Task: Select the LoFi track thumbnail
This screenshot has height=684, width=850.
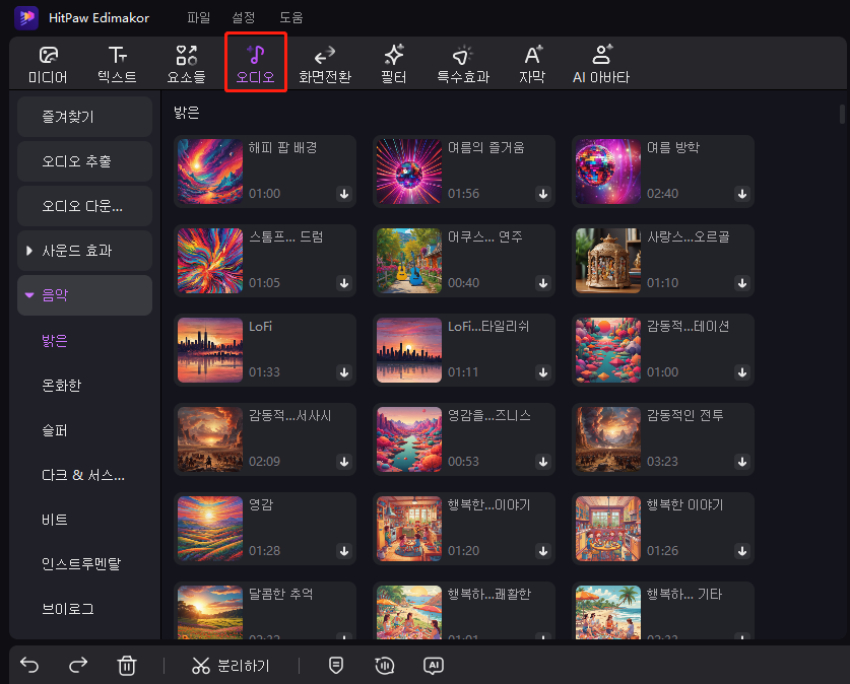Action: pyautogui.click(x=210, y=349)
